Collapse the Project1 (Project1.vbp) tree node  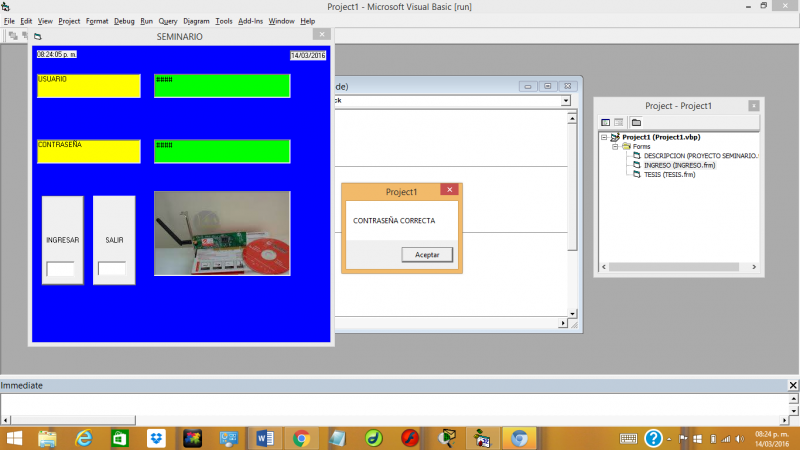604,137
